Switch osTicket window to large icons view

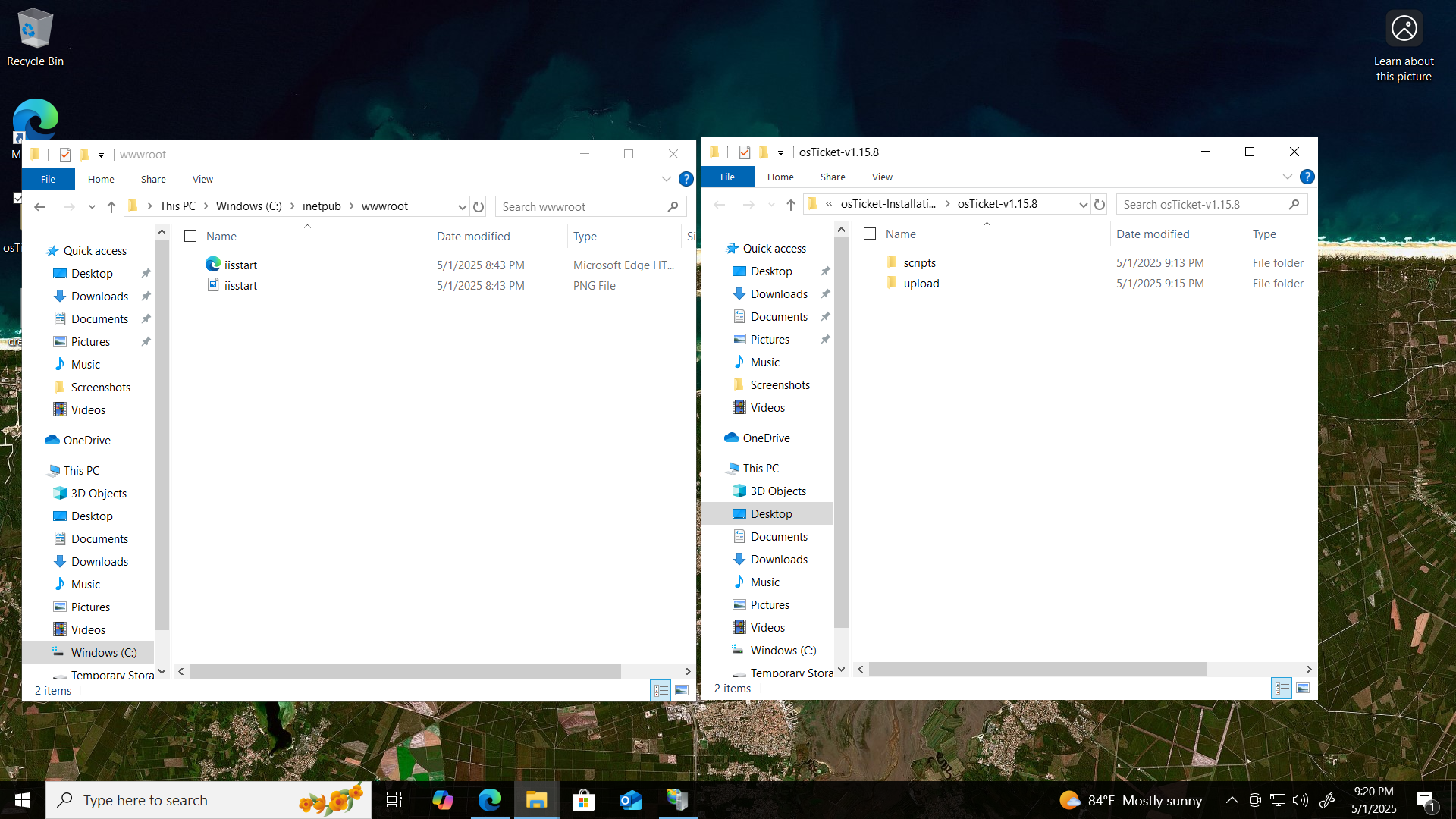(x=1303, y=688)
